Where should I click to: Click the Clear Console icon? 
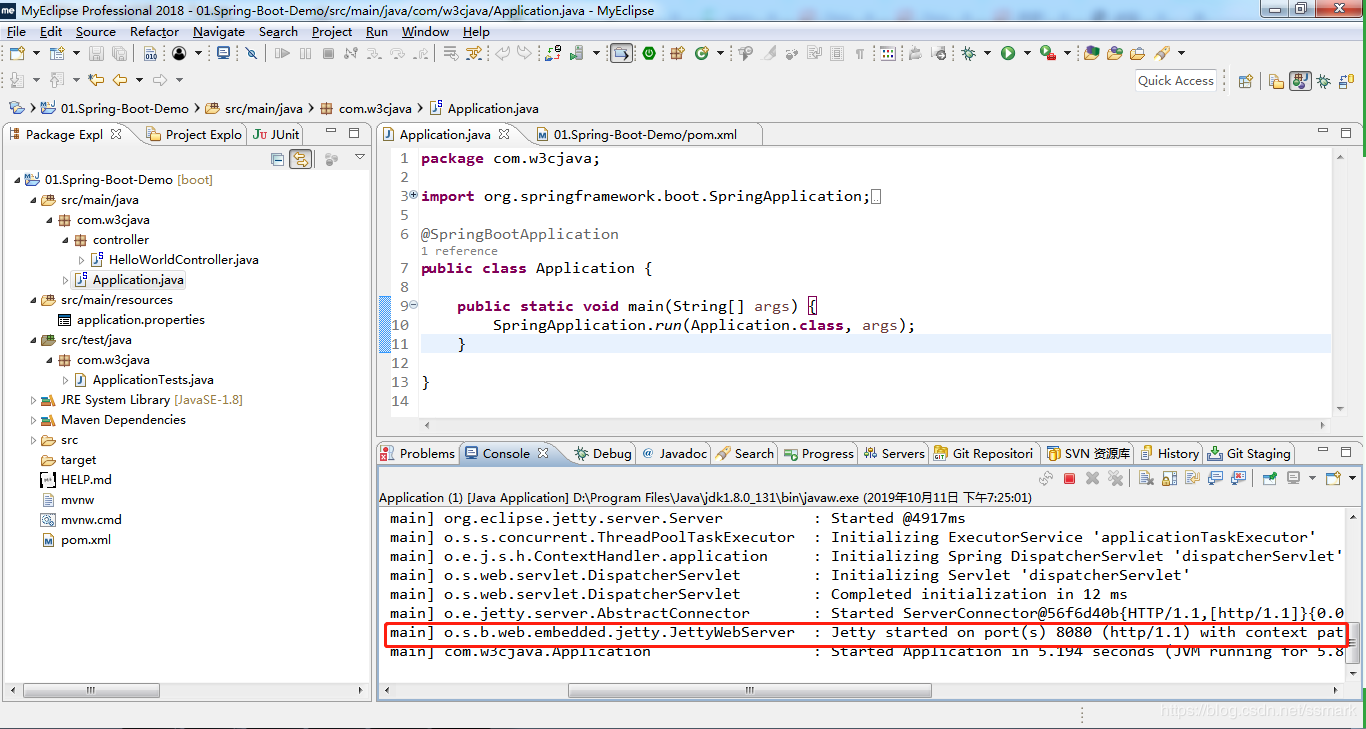(1146, 479)
